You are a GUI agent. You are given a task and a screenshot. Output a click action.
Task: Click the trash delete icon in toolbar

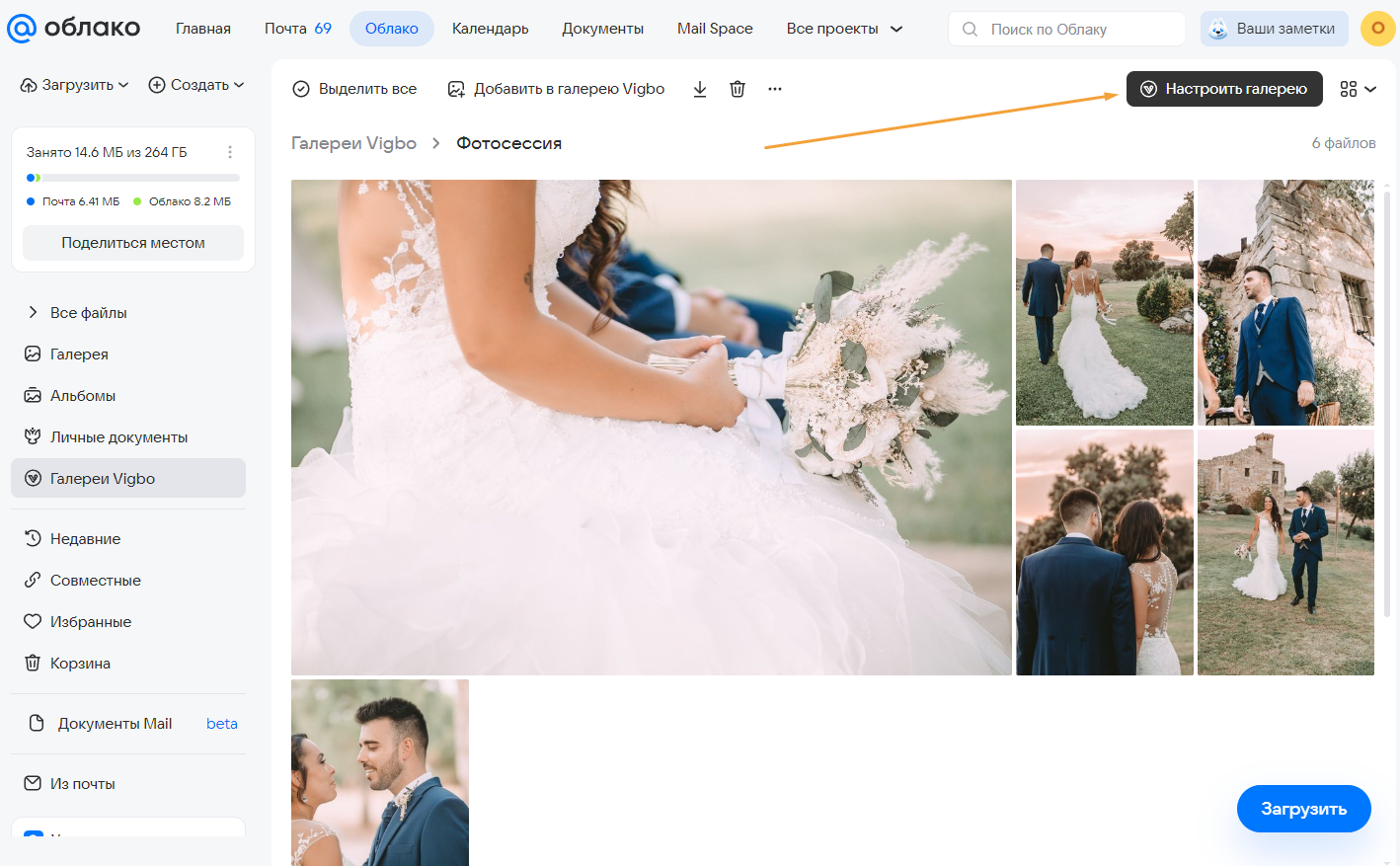click(738, 89)
